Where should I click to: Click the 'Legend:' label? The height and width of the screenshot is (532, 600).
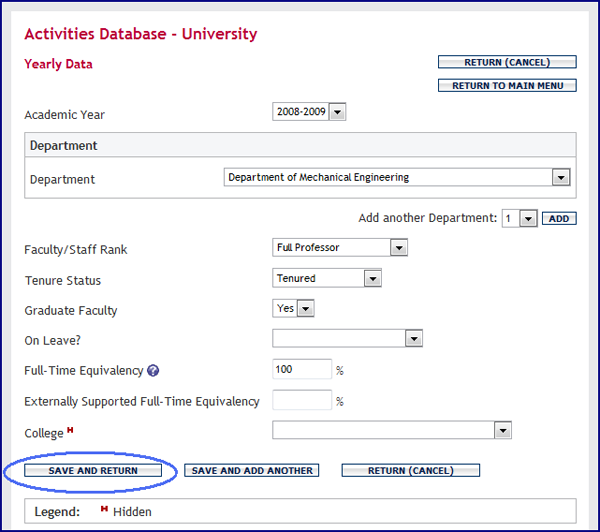point(57,512)
